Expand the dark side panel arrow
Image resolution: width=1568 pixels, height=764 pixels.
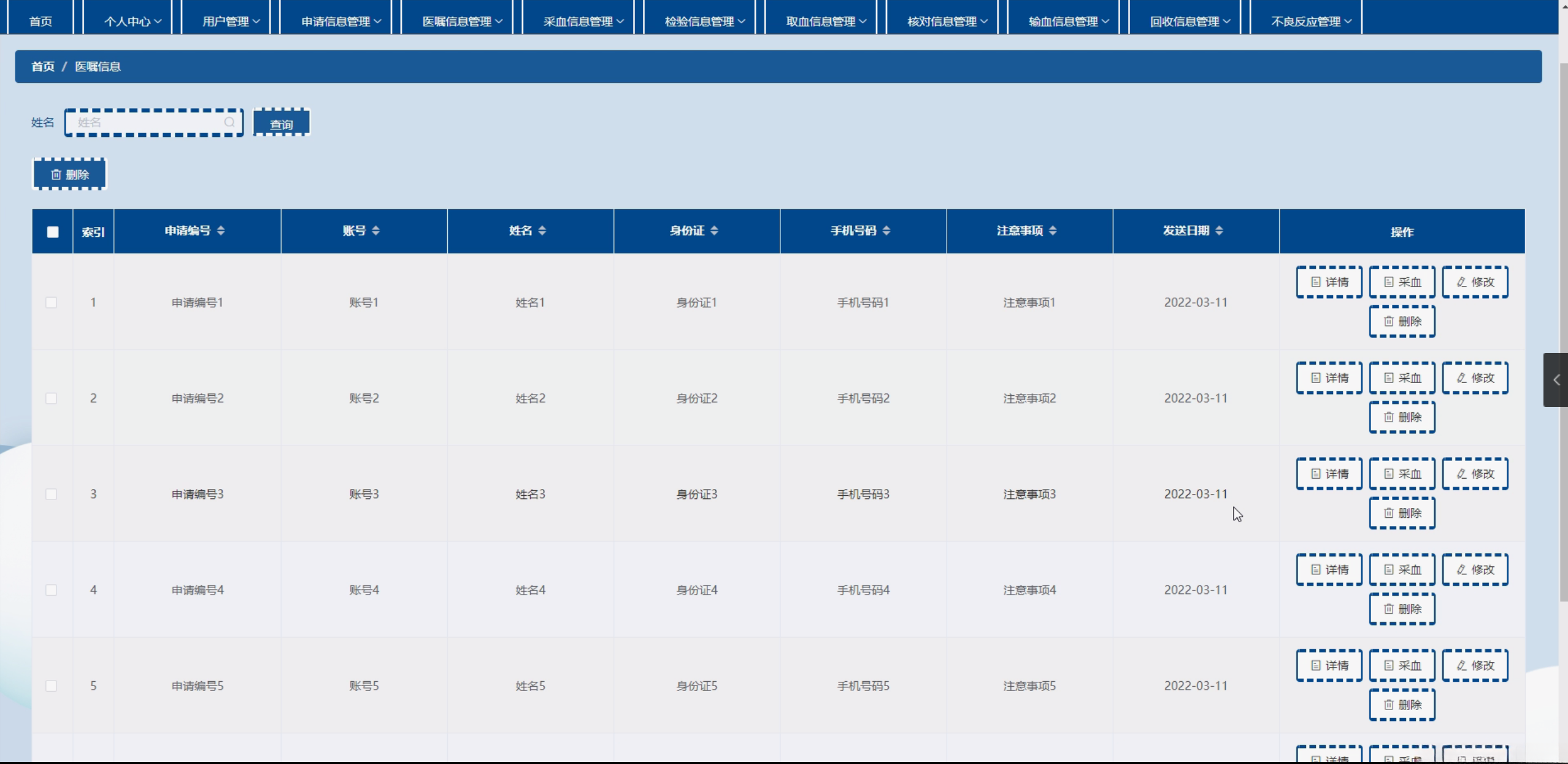point(1556,380)
